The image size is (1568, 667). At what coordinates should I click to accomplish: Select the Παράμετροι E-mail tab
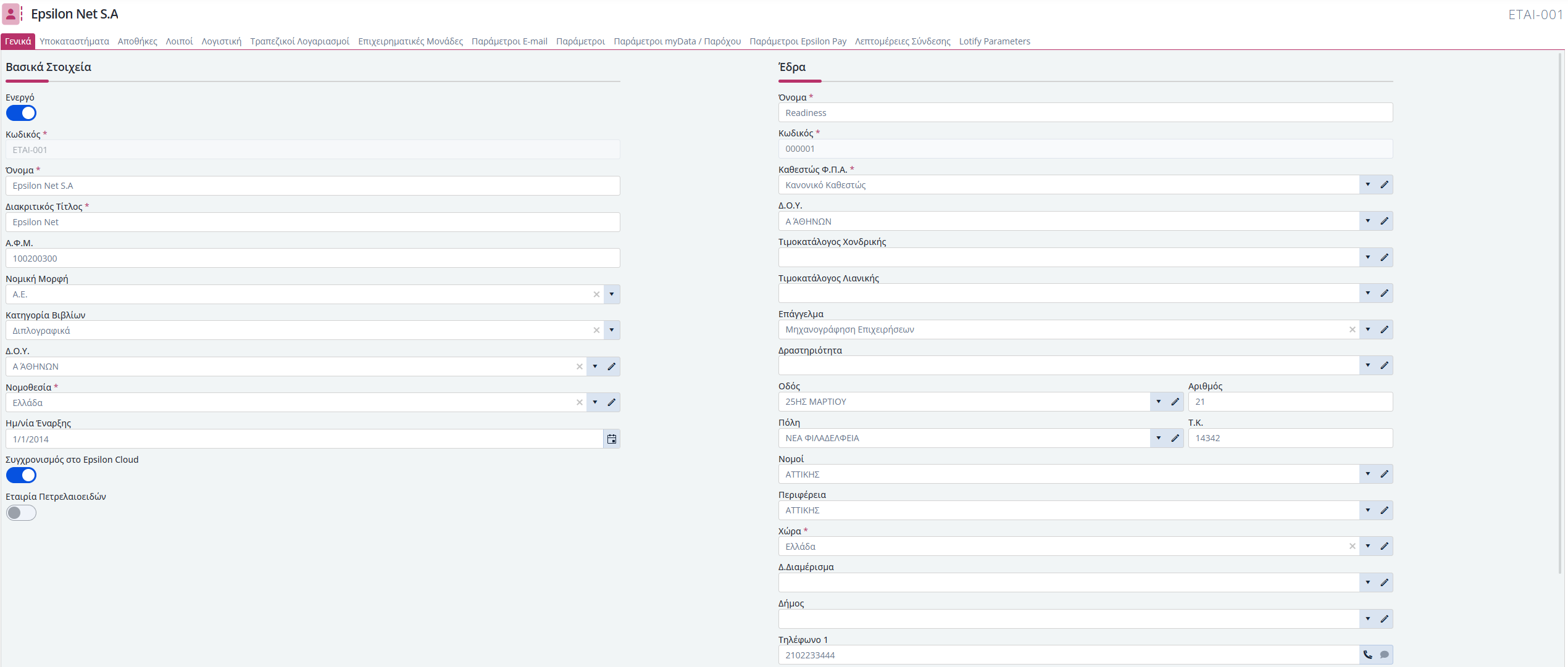coord(509,41)
